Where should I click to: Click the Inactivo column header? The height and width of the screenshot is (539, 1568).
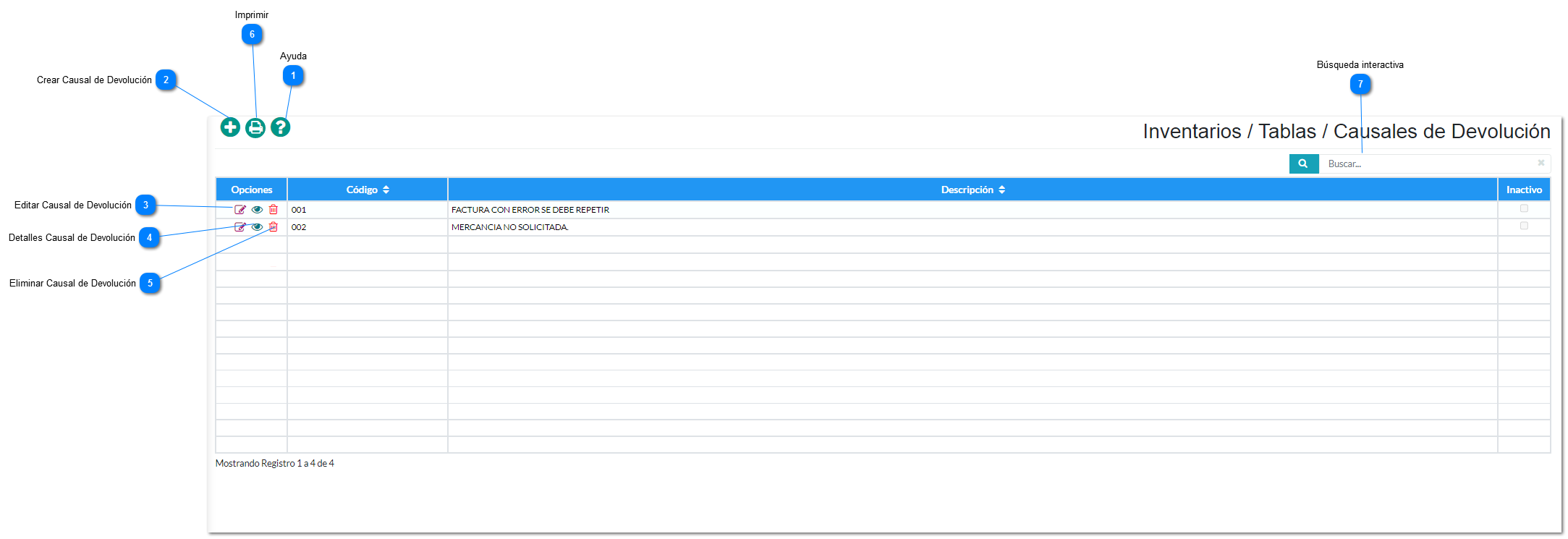(1524, 190)
